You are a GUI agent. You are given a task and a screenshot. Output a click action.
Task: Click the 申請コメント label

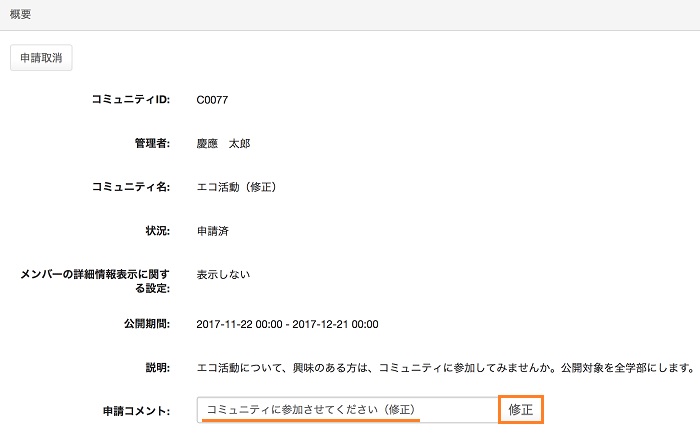point(137,411)
